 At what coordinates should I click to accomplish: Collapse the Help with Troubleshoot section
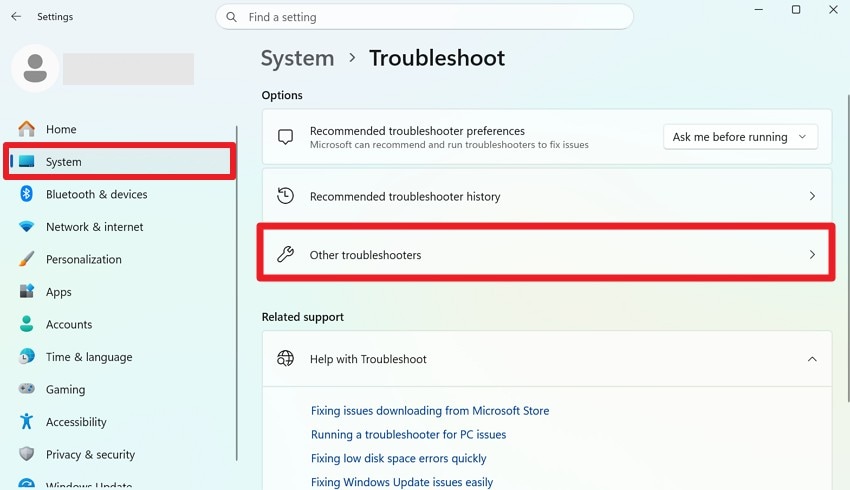tap(812, 359)
